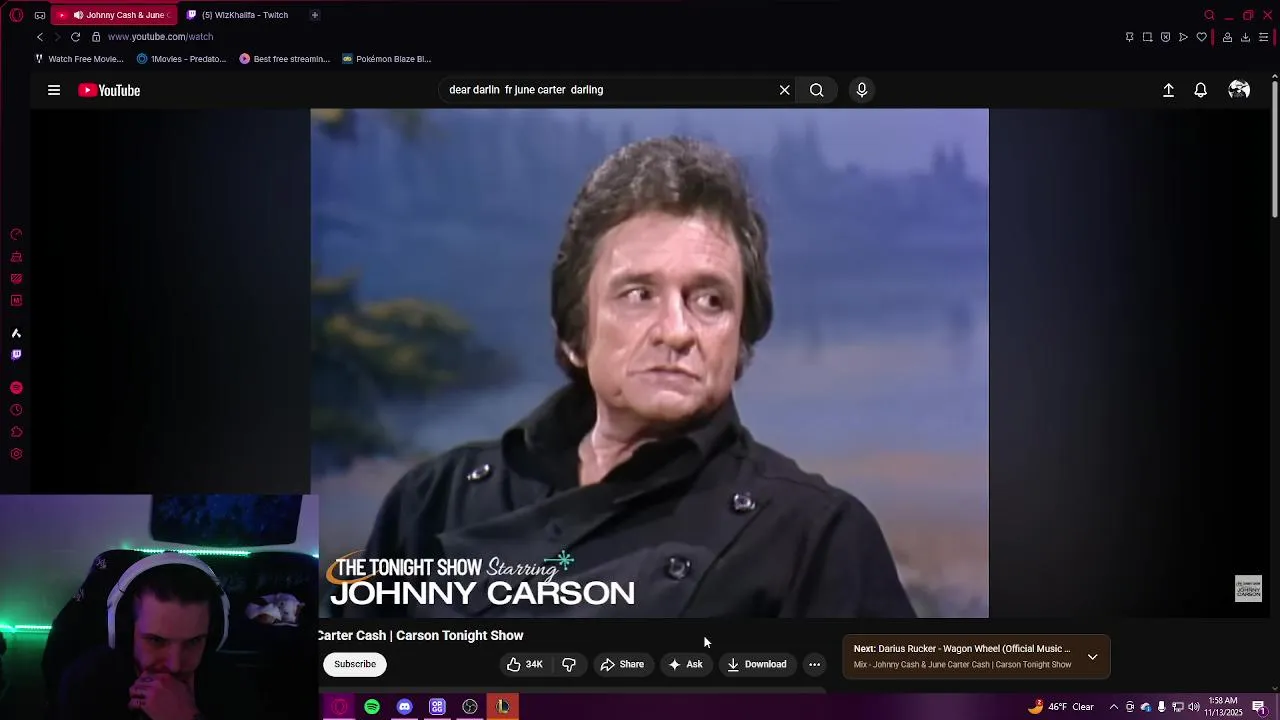The width and height of the screenshot is (1280, 720).
Task: Open OBS Studio from the taskbar
Action: pos(470,707)
